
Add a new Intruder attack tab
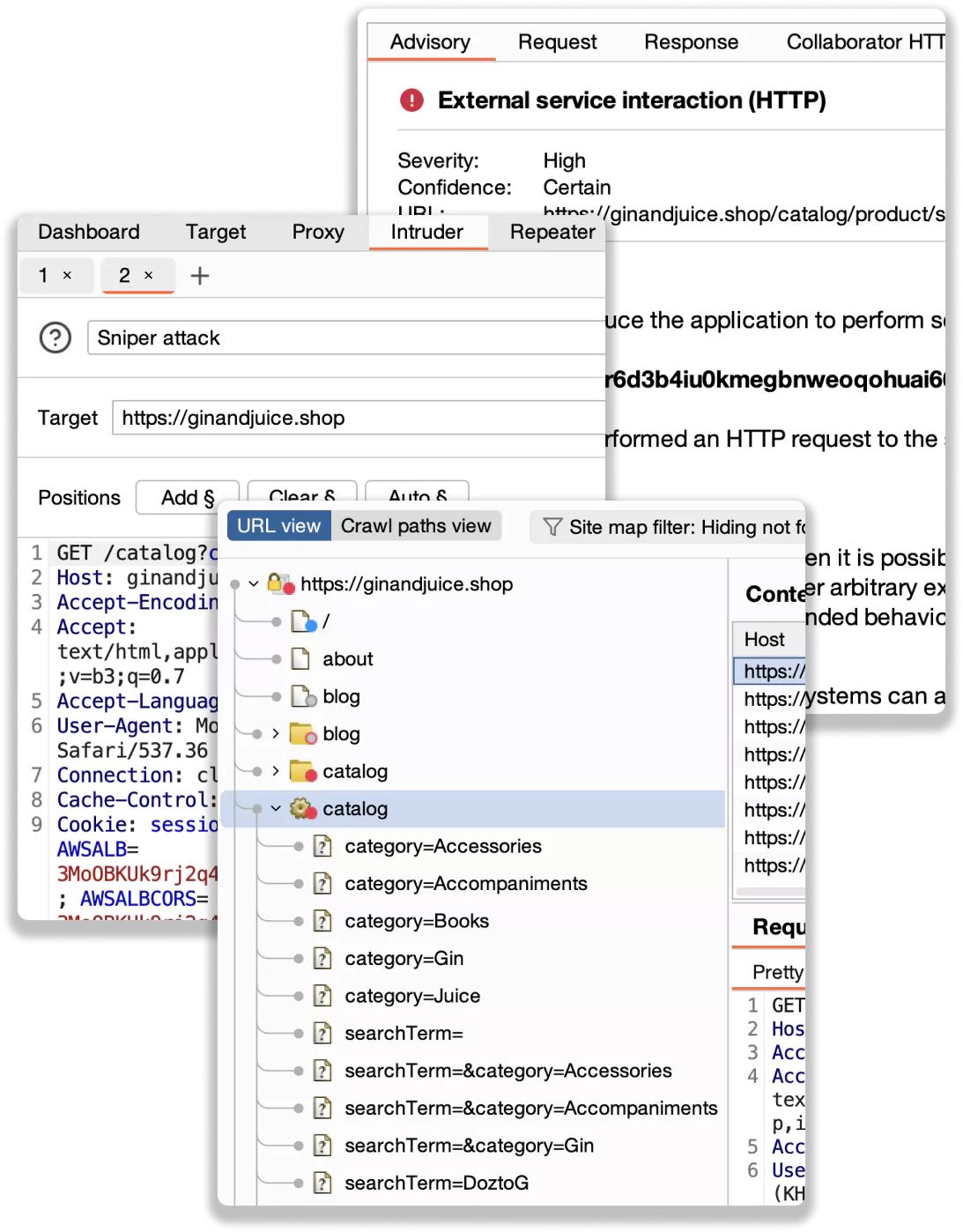200,276
